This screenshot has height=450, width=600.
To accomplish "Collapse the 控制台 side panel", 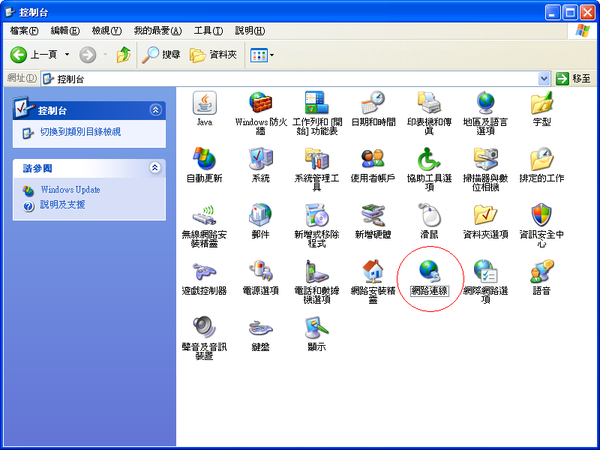I will pyautogui.click(x=155, y=110).
